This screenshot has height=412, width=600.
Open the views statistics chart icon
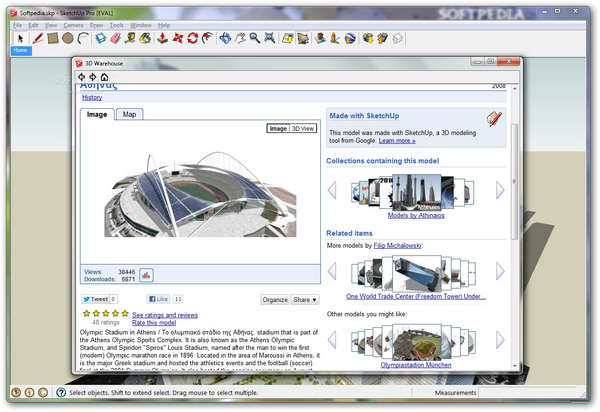coord(146,275)
